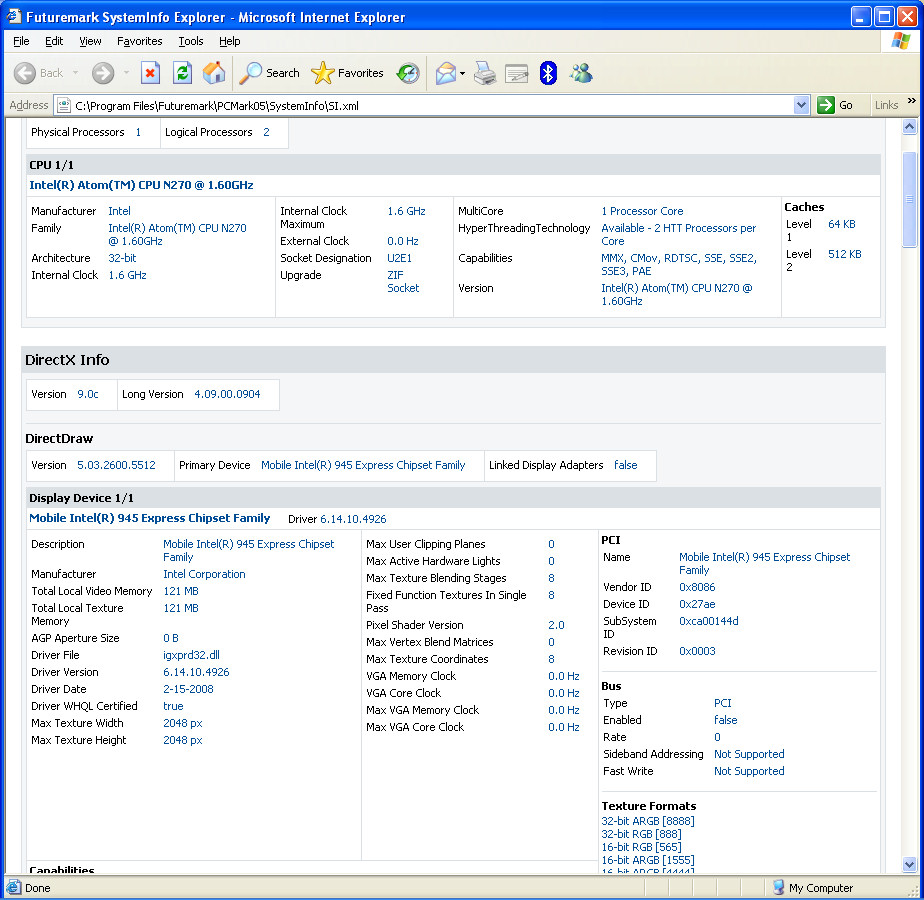Image resolution: width=924 pixels, height=900 pixels.
Task: Open the Favorites star button
Action: pyautogui.click(x=347, y=73)
